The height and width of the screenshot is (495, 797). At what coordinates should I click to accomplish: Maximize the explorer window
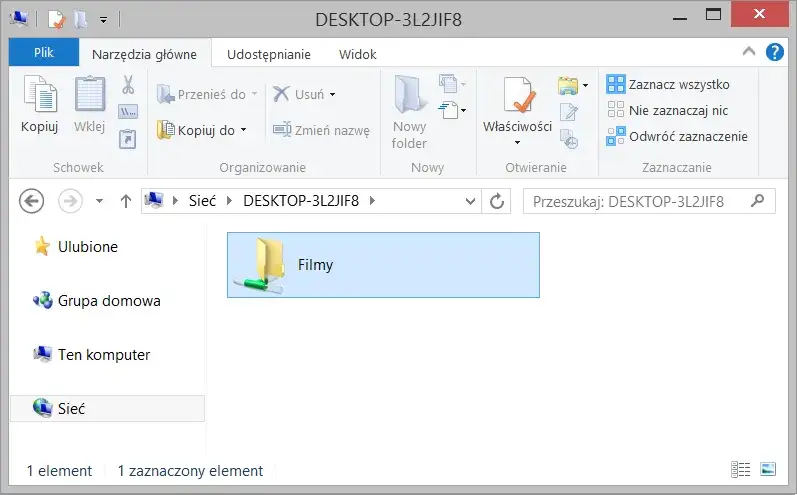714,14
